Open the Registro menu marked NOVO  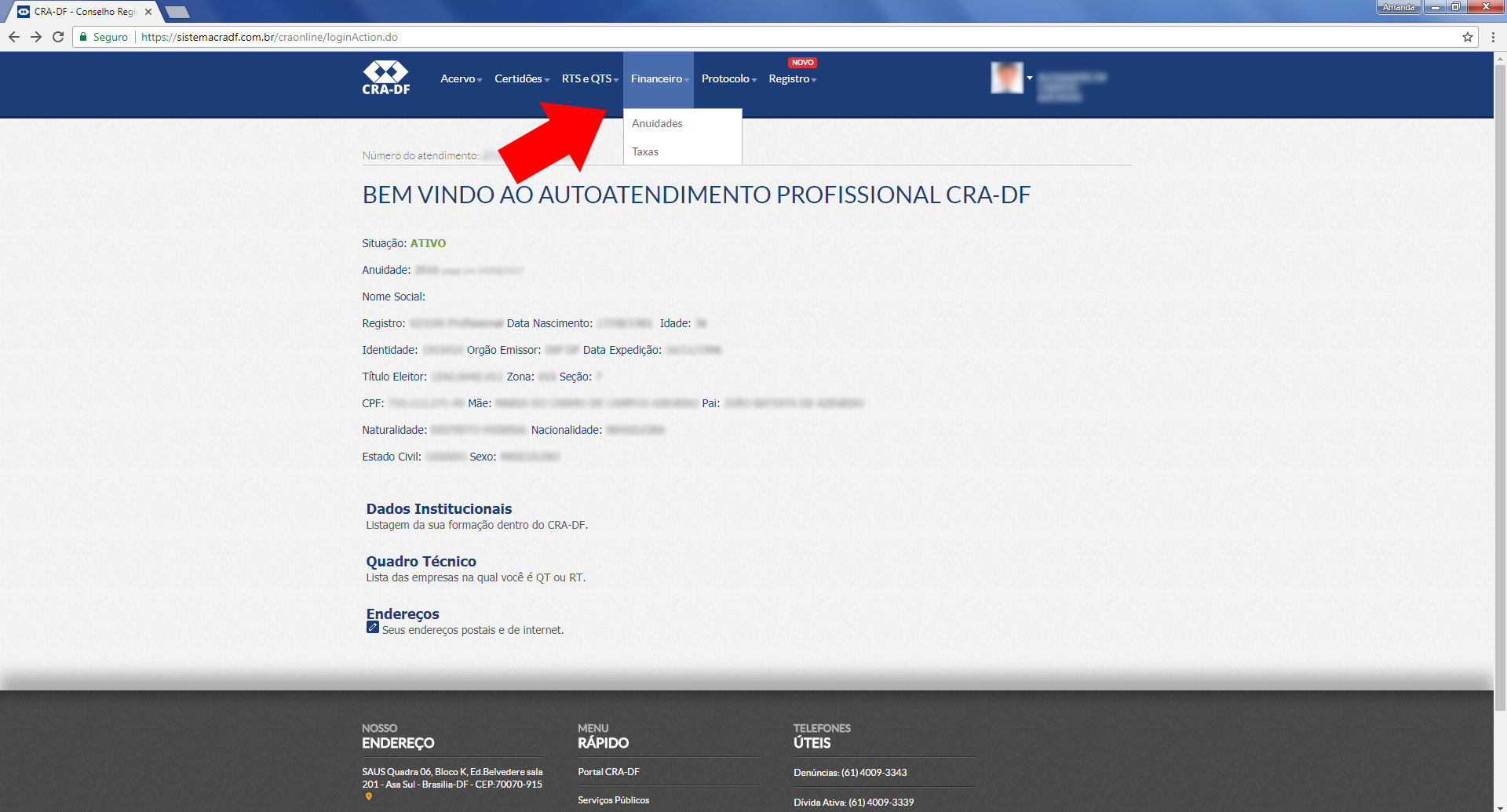click(x=792, y=79)
